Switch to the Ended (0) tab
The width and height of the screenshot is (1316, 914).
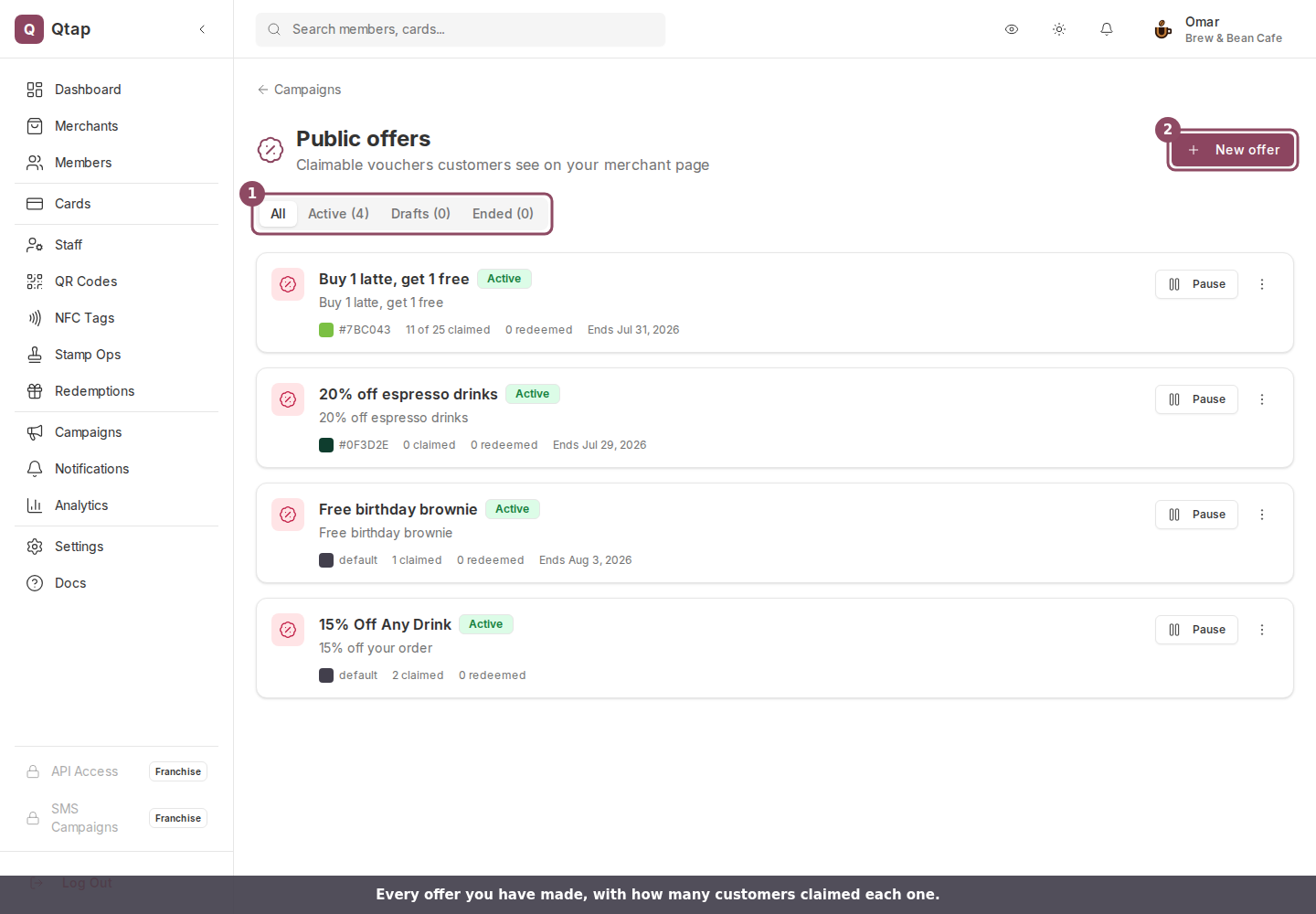tap(503, 214)
